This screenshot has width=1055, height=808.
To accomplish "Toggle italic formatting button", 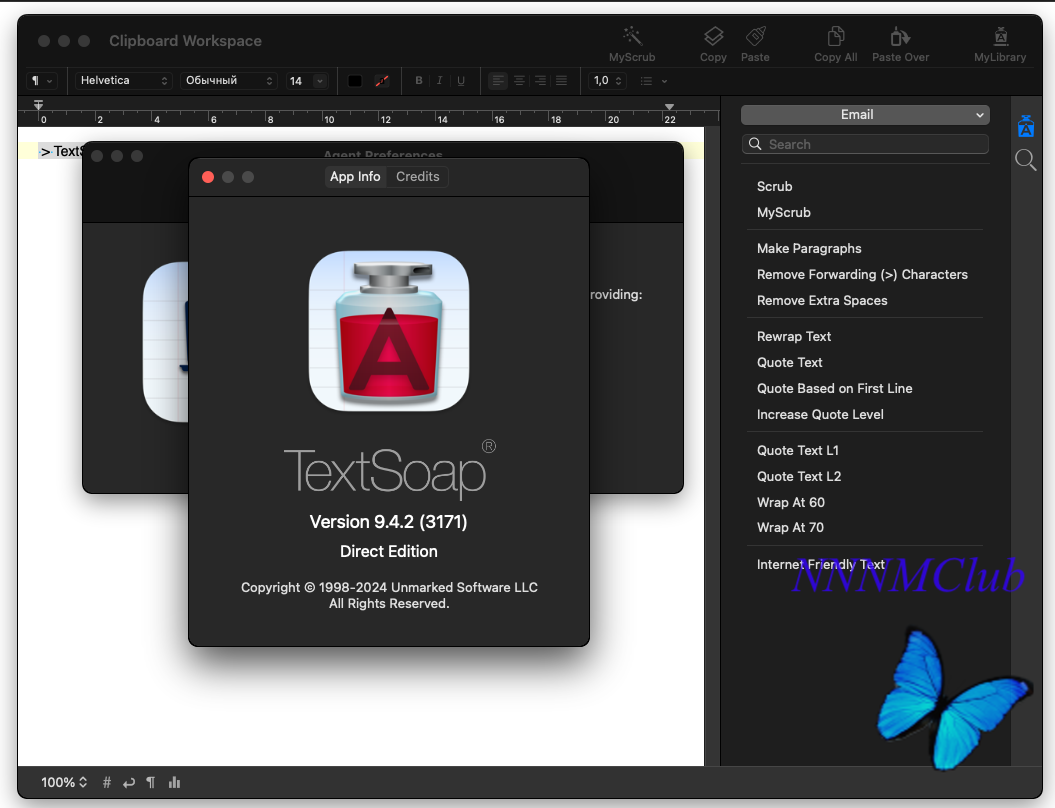I will pos(439,81).
